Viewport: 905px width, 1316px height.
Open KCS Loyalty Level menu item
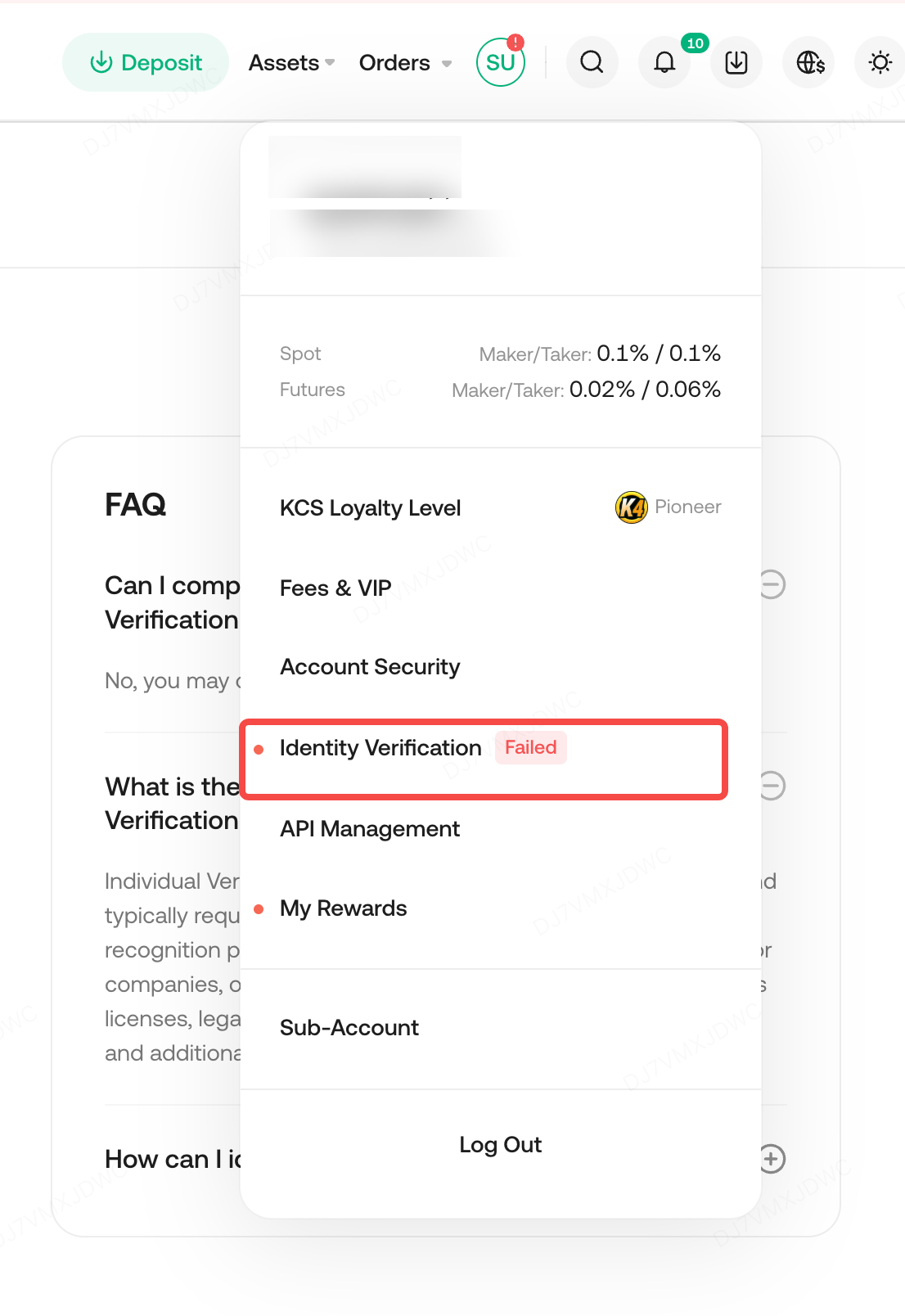click(x=371, y=508)
